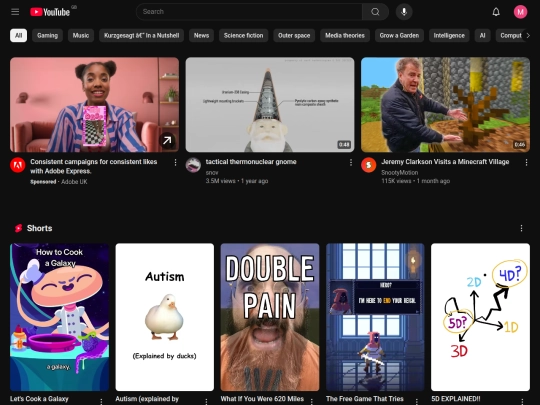The height and width of the screenshot is (405, 540).
Task: Select the Intelligence chip
Action: pyautogui.click(x=449, y=35)
